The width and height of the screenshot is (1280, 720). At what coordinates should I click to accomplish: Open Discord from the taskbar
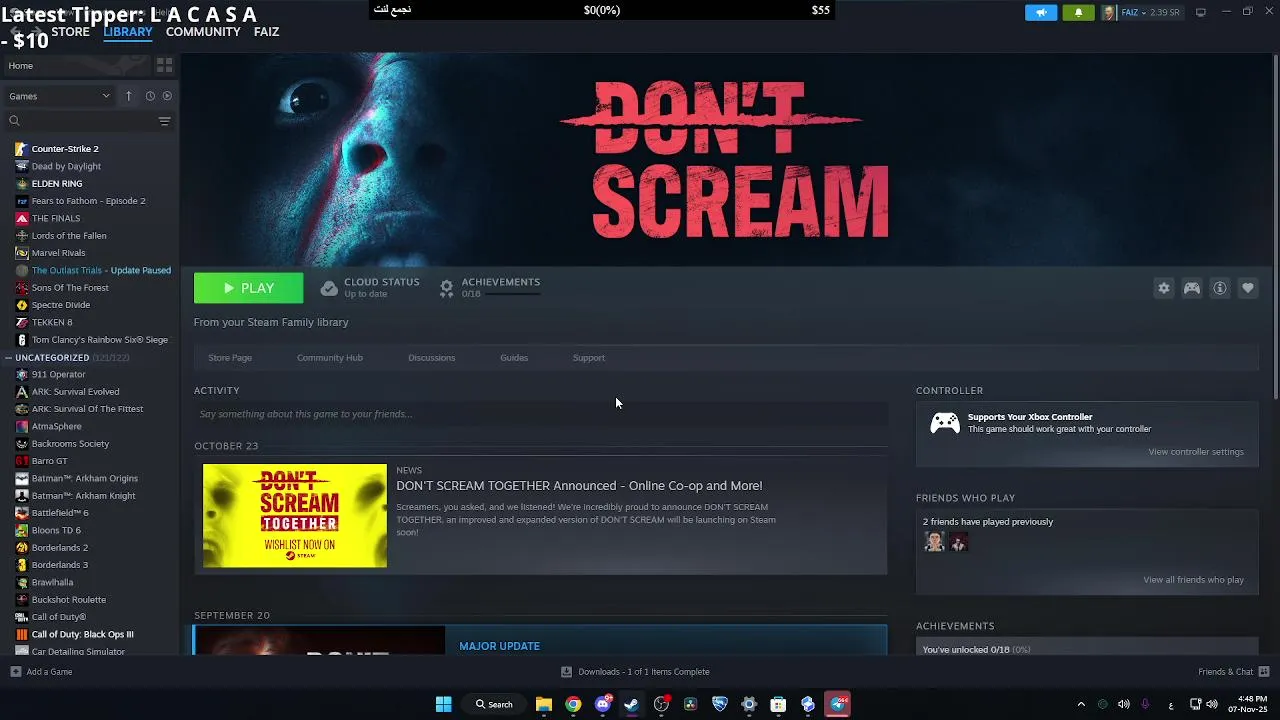(x=602, y=704)
